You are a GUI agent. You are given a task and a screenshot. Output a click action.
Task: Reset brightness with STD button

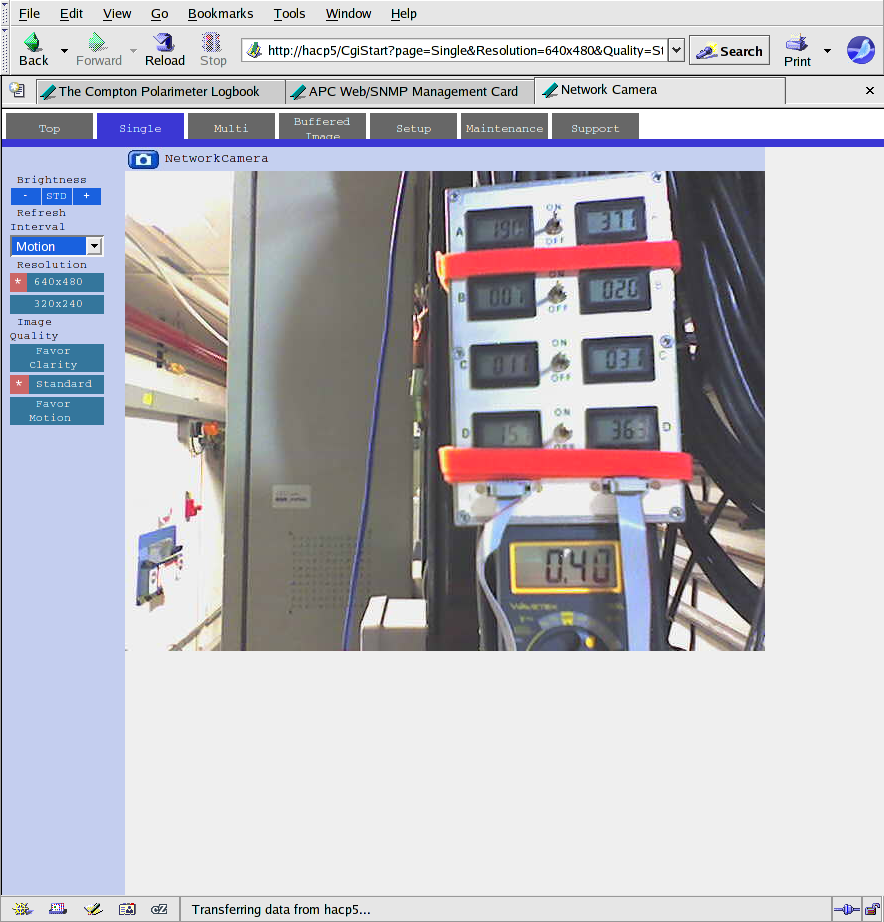coord(56,196)
